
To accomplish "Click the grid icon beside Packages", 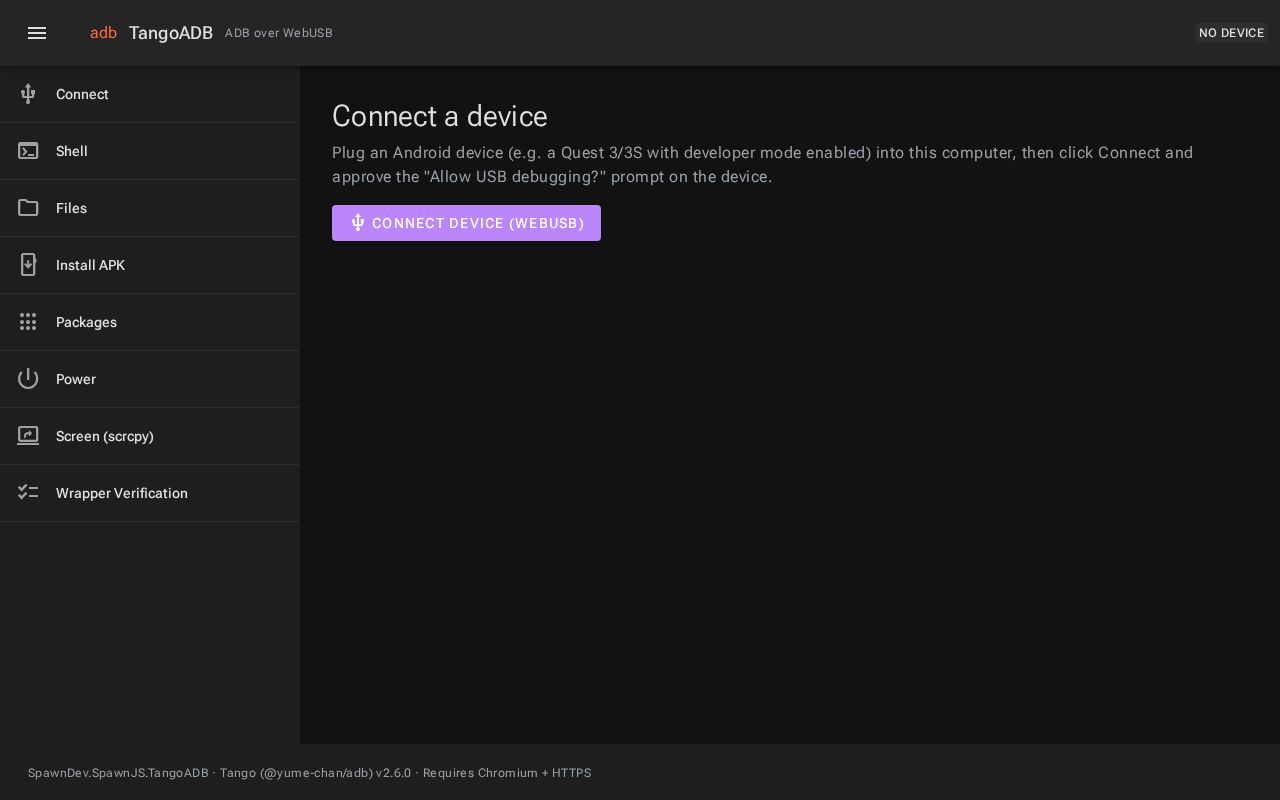I will [x=28, y=322].
